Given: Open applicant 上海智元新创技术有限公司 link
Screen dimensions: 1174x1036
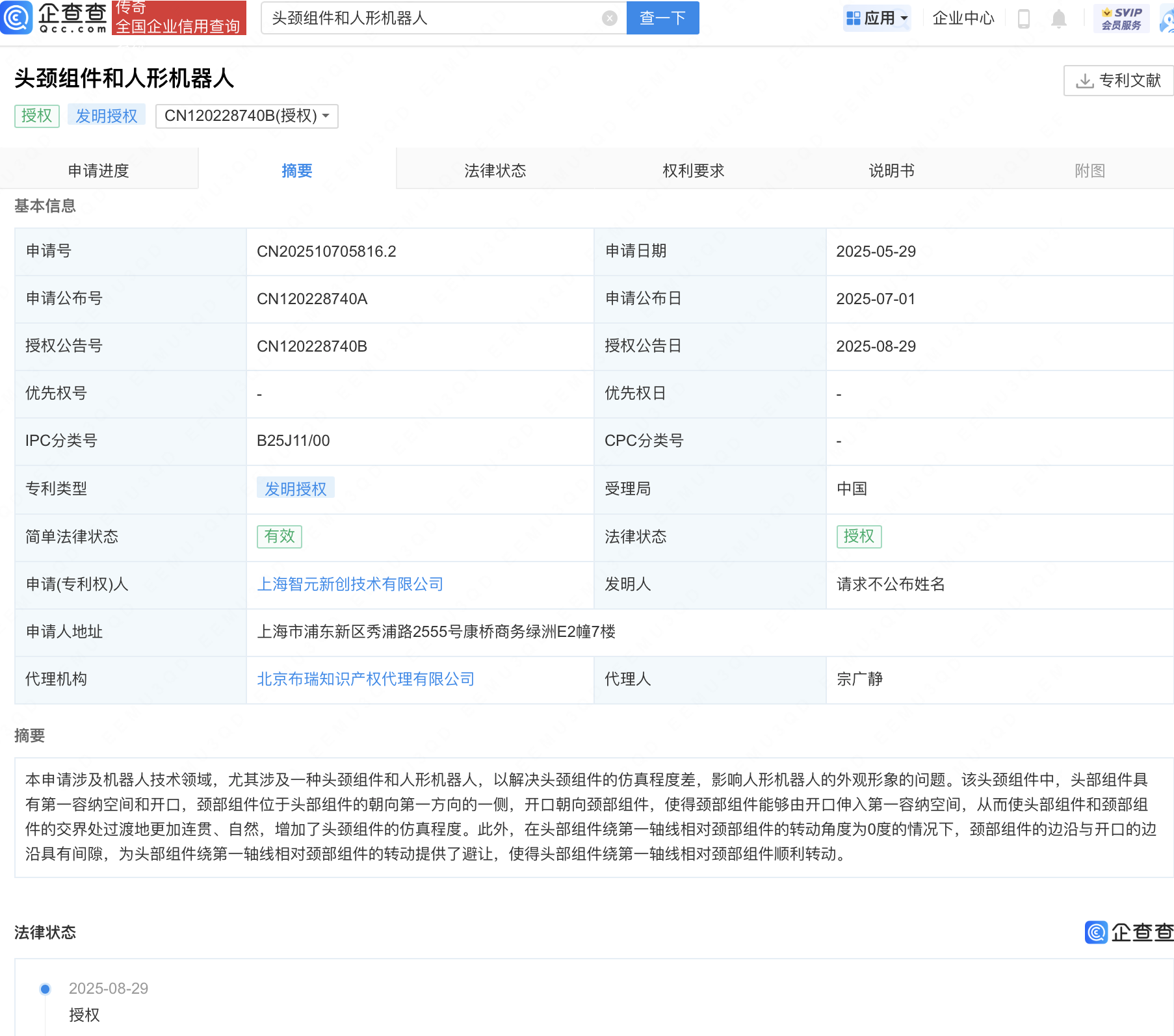Looking at the screenshot, I should [x=350, y=584].
